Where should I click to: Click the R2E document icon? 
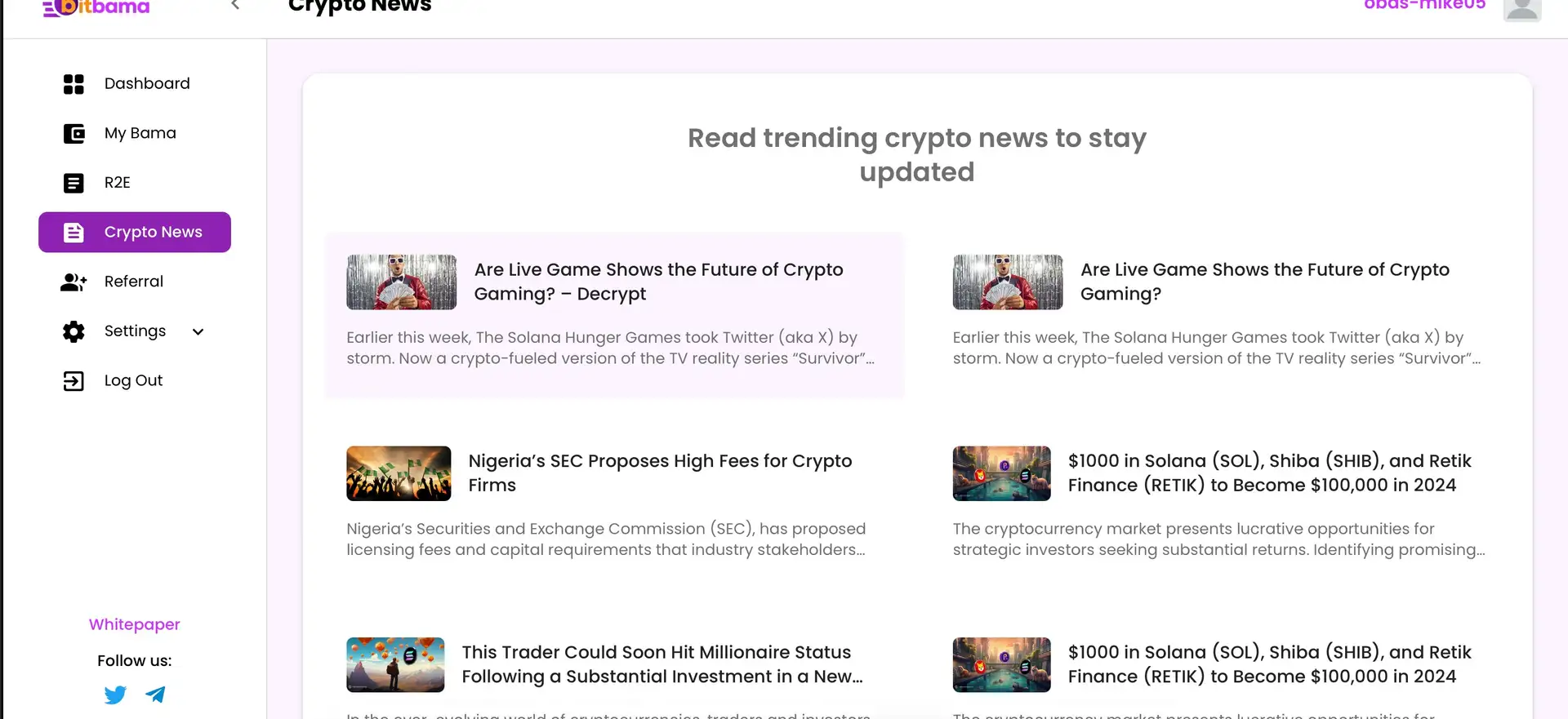(73, 183)
